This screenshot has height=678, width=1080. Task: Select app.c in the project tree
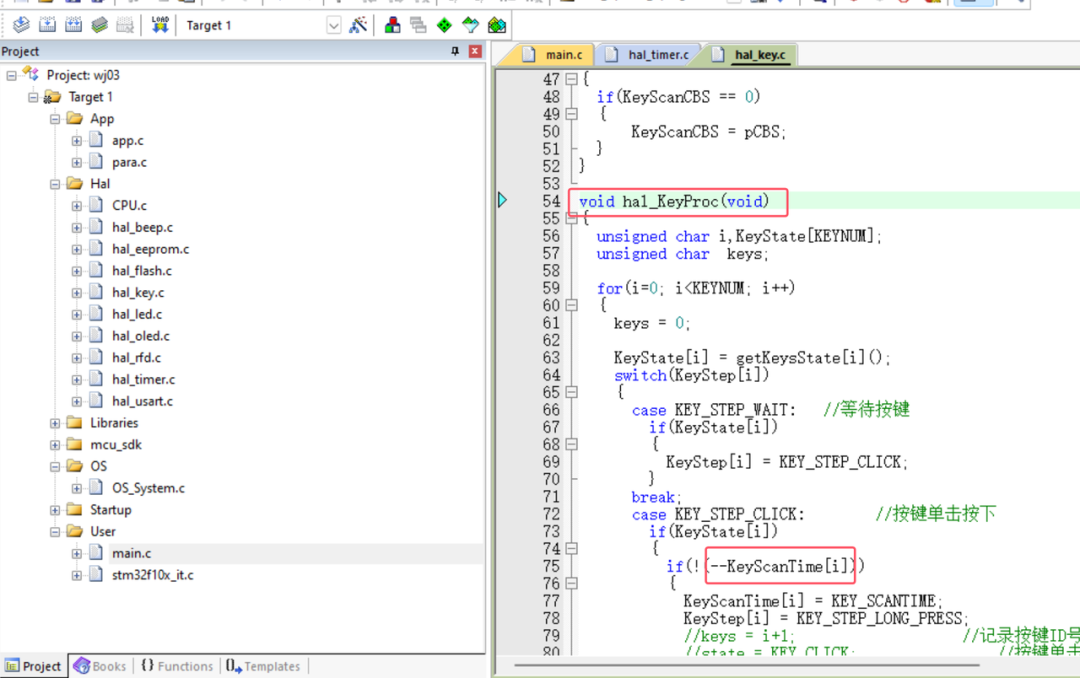pos(128,141)
